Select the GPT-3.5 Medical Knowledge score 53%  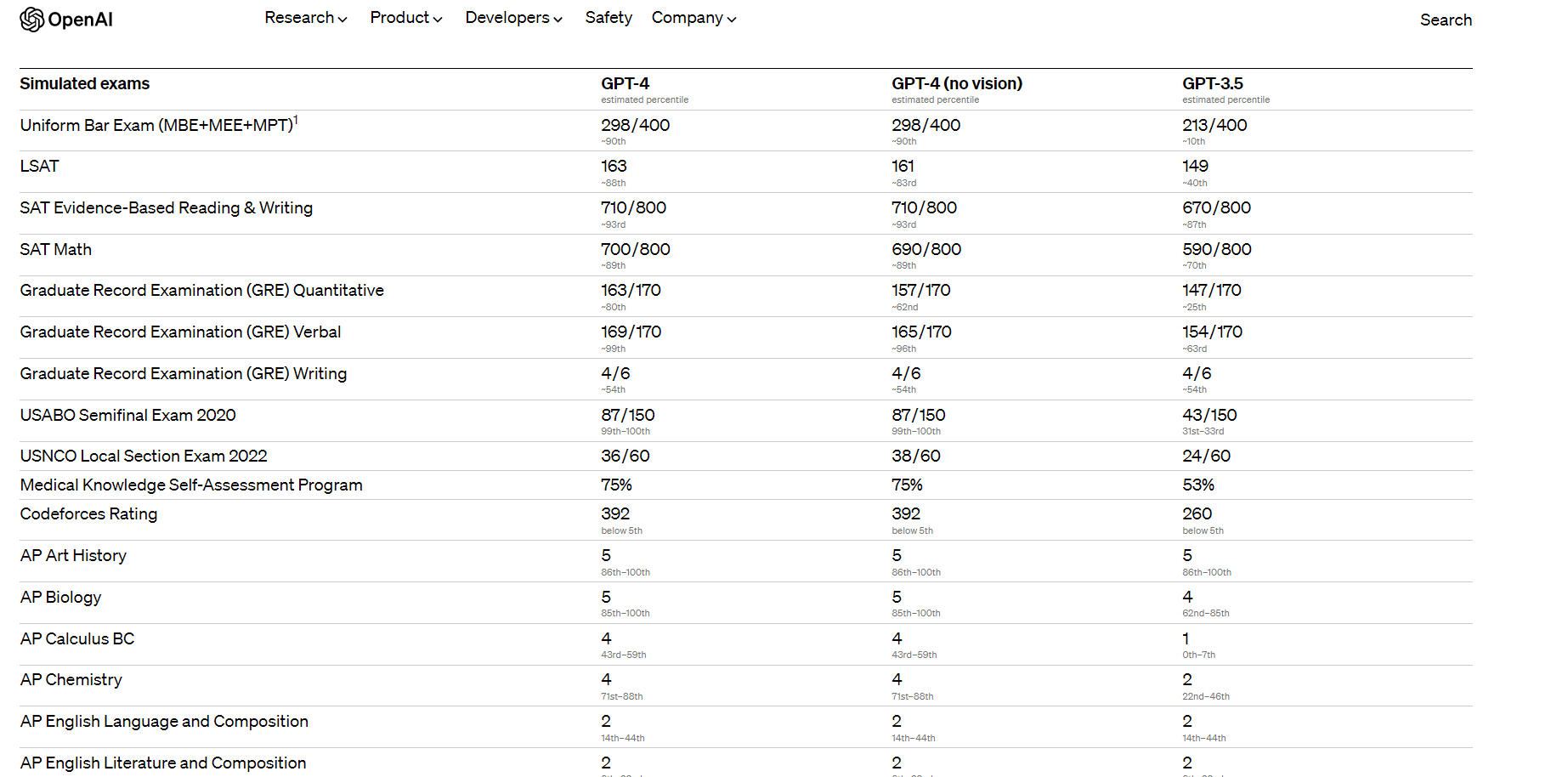pyautogui.click(x=1198, y=485)
